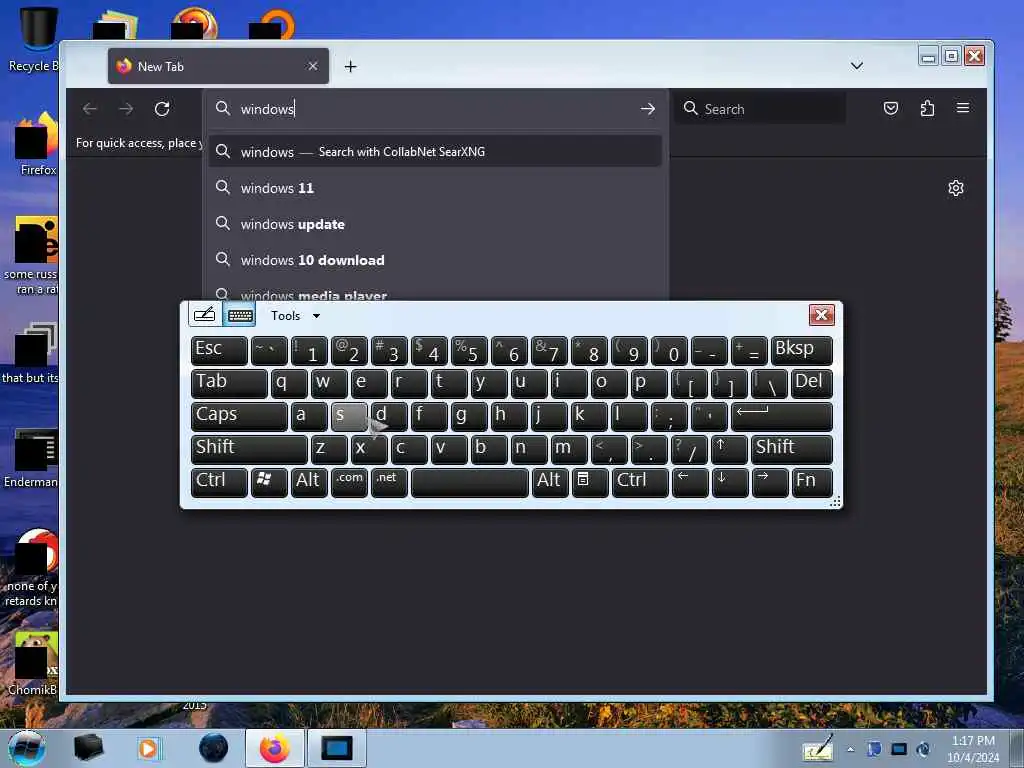Choose suggestion windows 11
This screenshot has height=768, width=1024.
click(x=436, y=188)
